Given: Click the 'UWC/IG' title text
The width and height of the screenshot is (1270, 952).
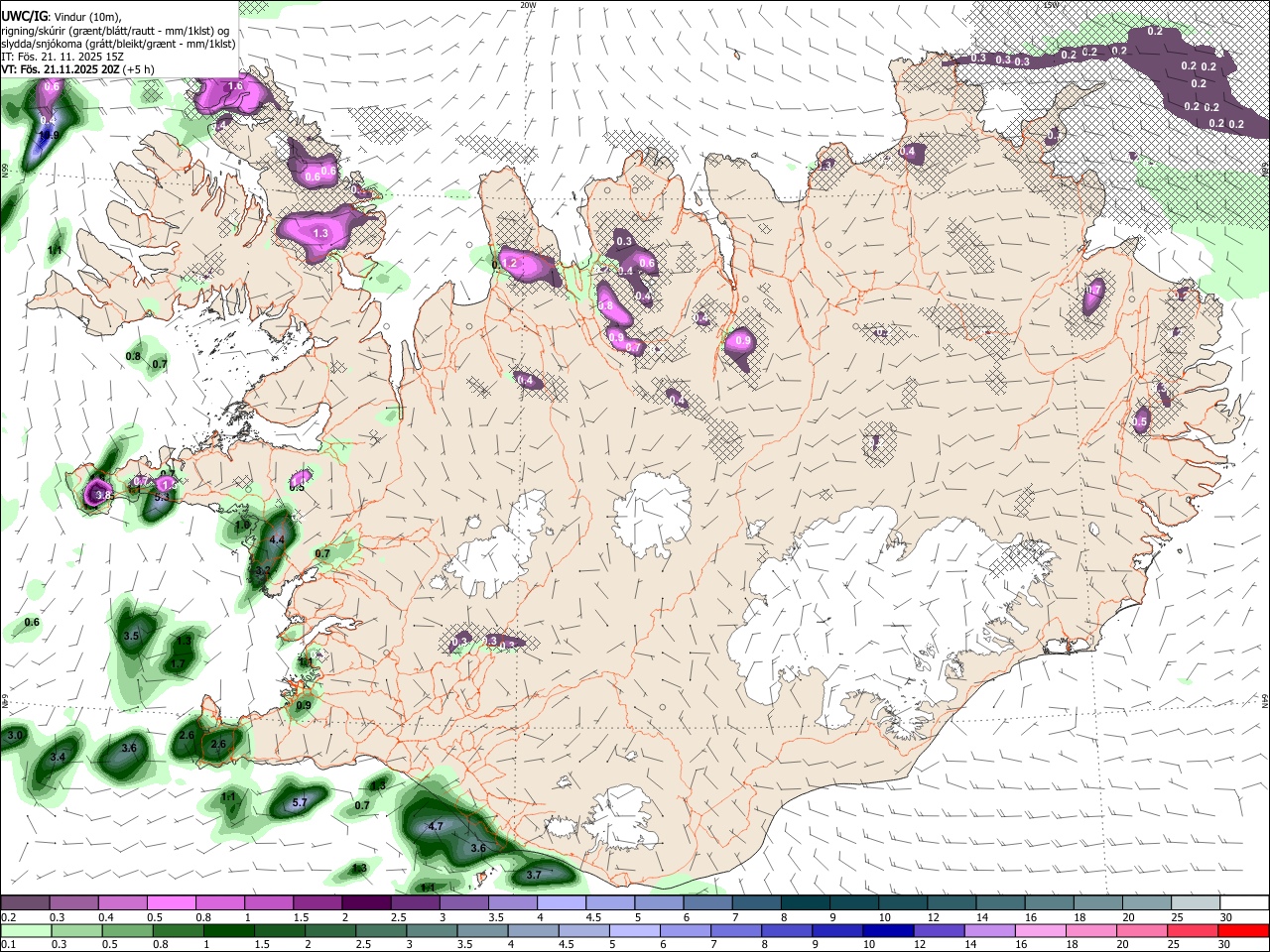Looking at the screenshot, I should point(24,16).
